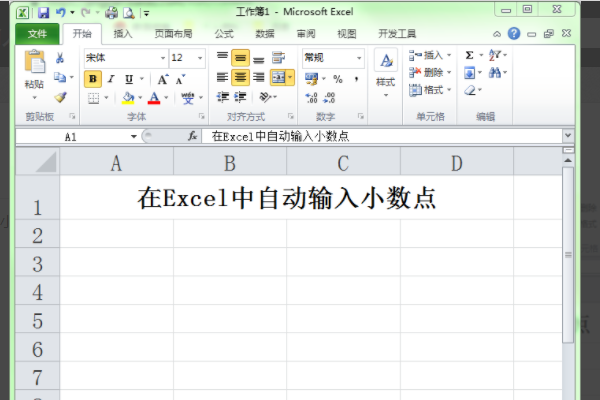The width and height of the screenshot is (600, 400).
Task: Toggle Underline formatting
Action: pyautogui.click(x=129, y=79)
